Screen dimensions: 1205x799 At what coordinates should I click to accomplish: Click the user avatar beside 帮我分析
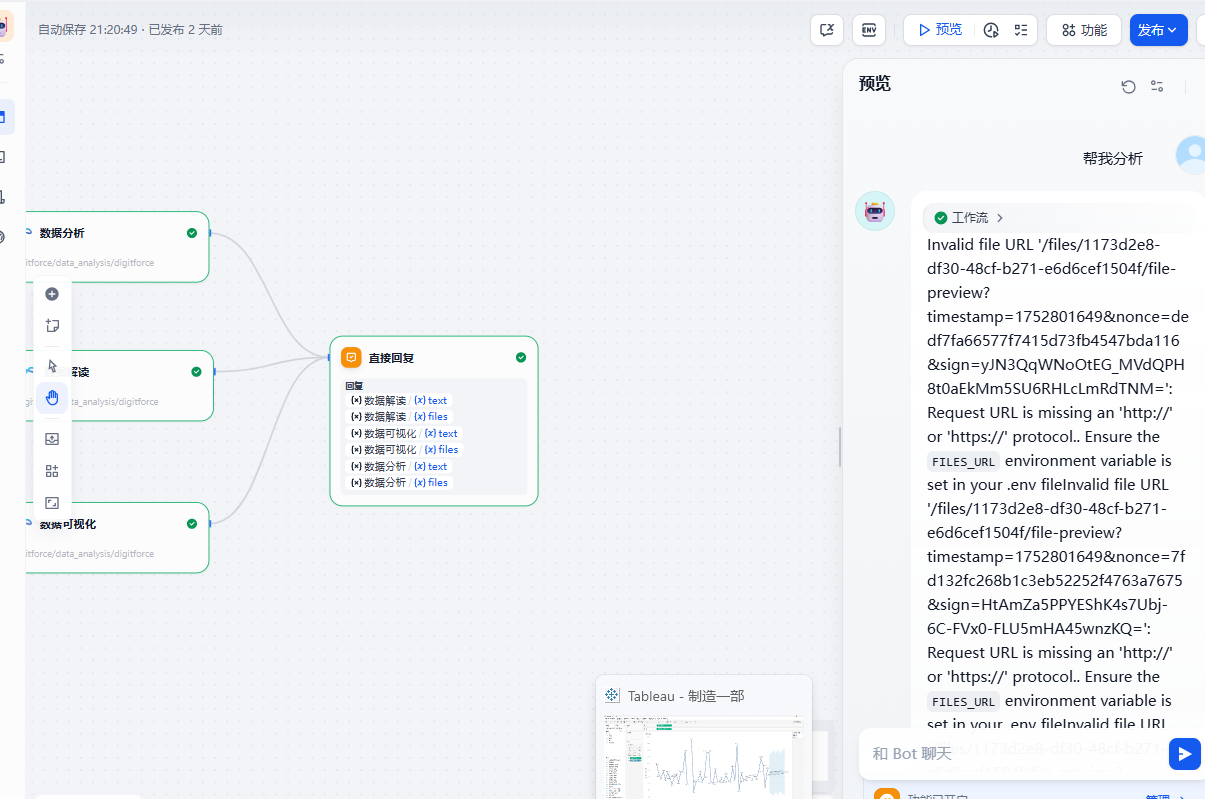[x=1191, y=156]
